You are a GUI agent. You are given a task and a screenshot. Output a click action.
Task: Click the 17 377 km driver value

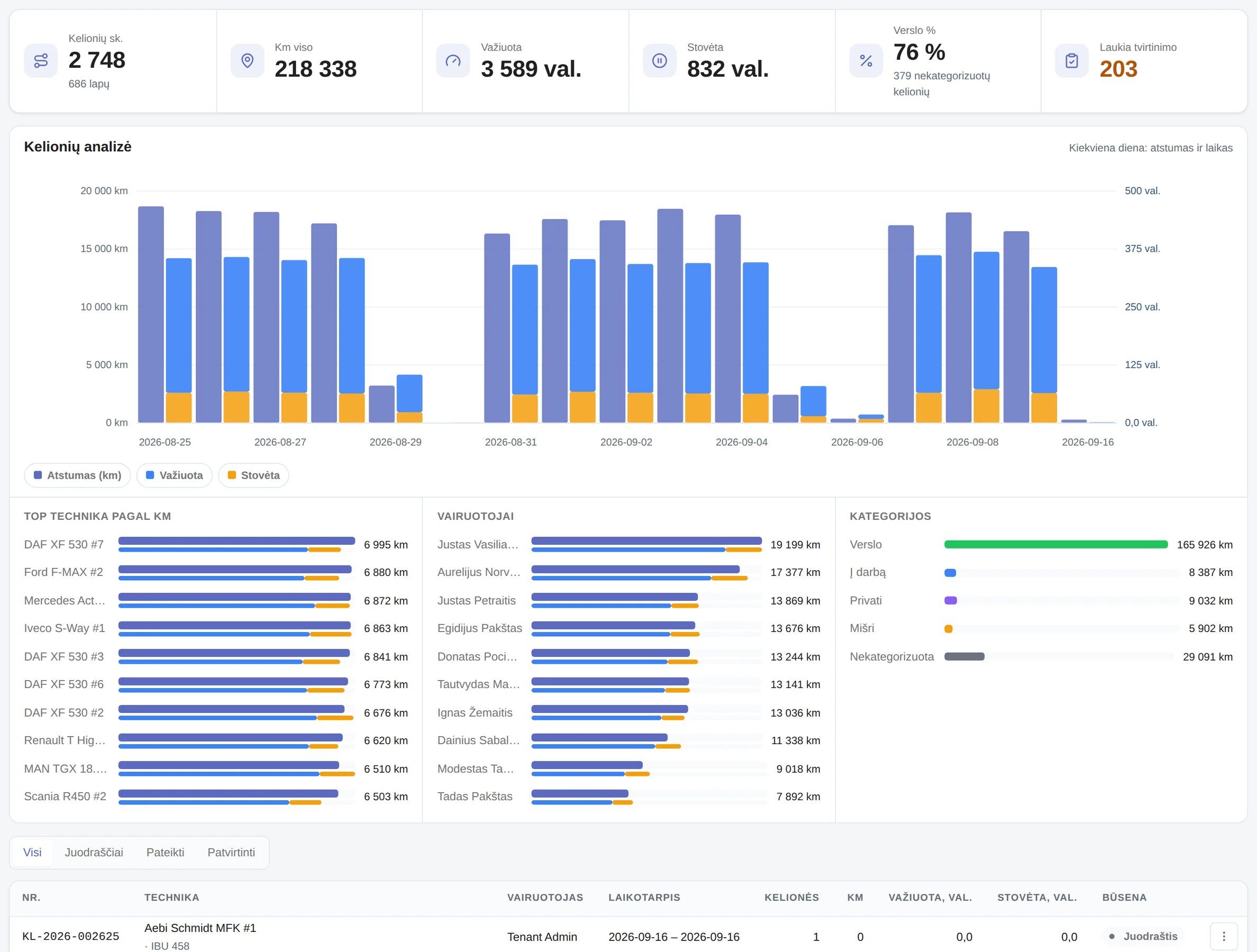pyautogui.click(x=795, y=573)
